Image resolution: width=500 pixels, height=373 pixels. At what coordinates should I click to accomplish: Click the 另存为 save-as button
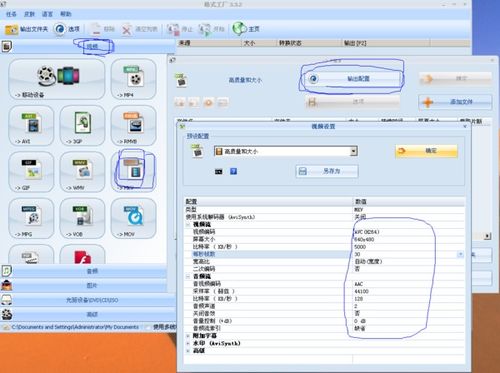[x=327, y=171]
